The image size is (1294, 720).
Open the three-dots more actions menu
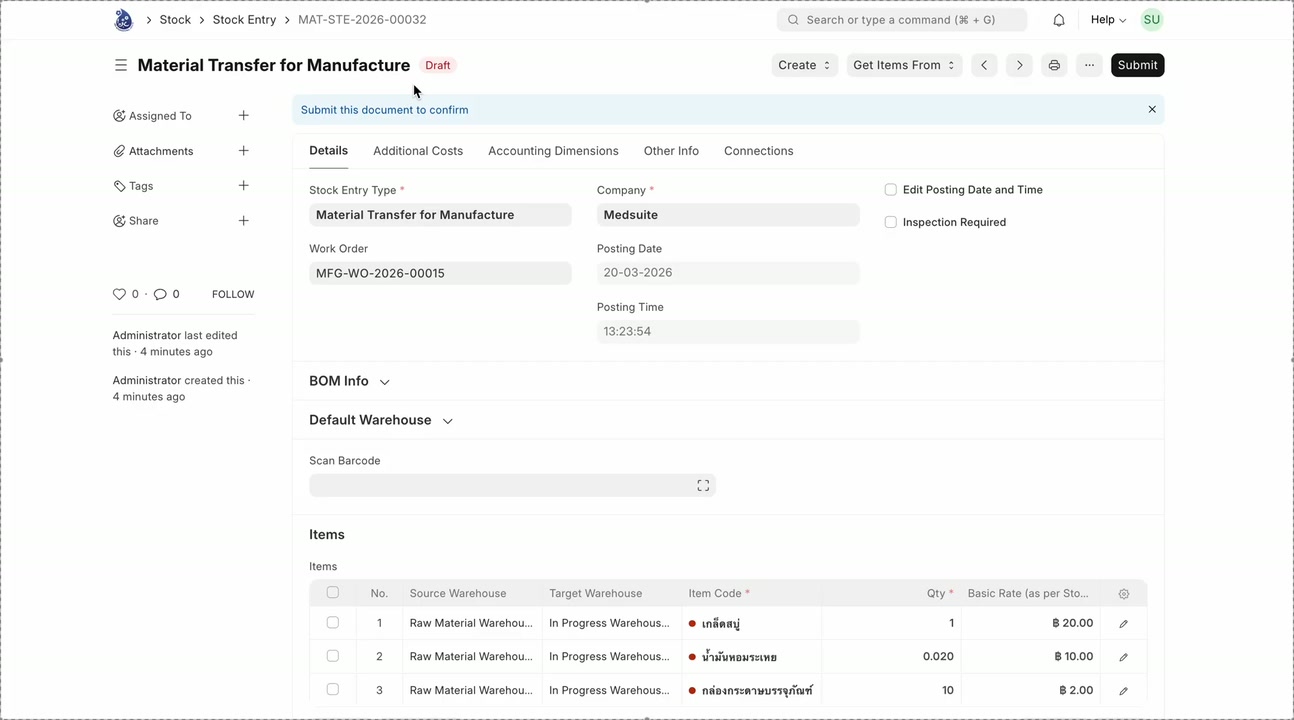(x=1089, y=65)
